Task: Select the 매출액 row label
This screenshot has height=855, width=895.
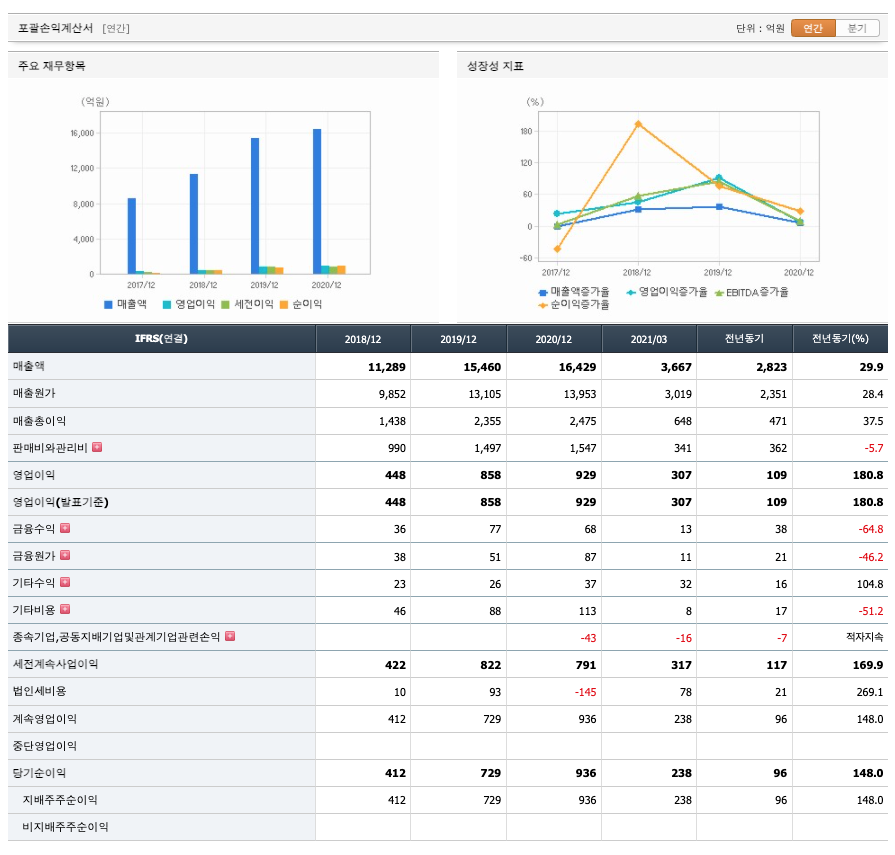Action: tap(29, 366)
